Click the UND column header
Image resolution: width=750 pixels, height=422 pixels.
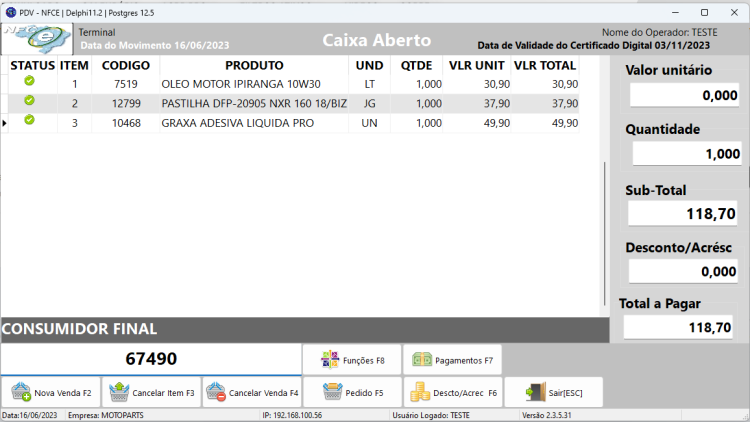pyautogui.click(x=369, y=65)
